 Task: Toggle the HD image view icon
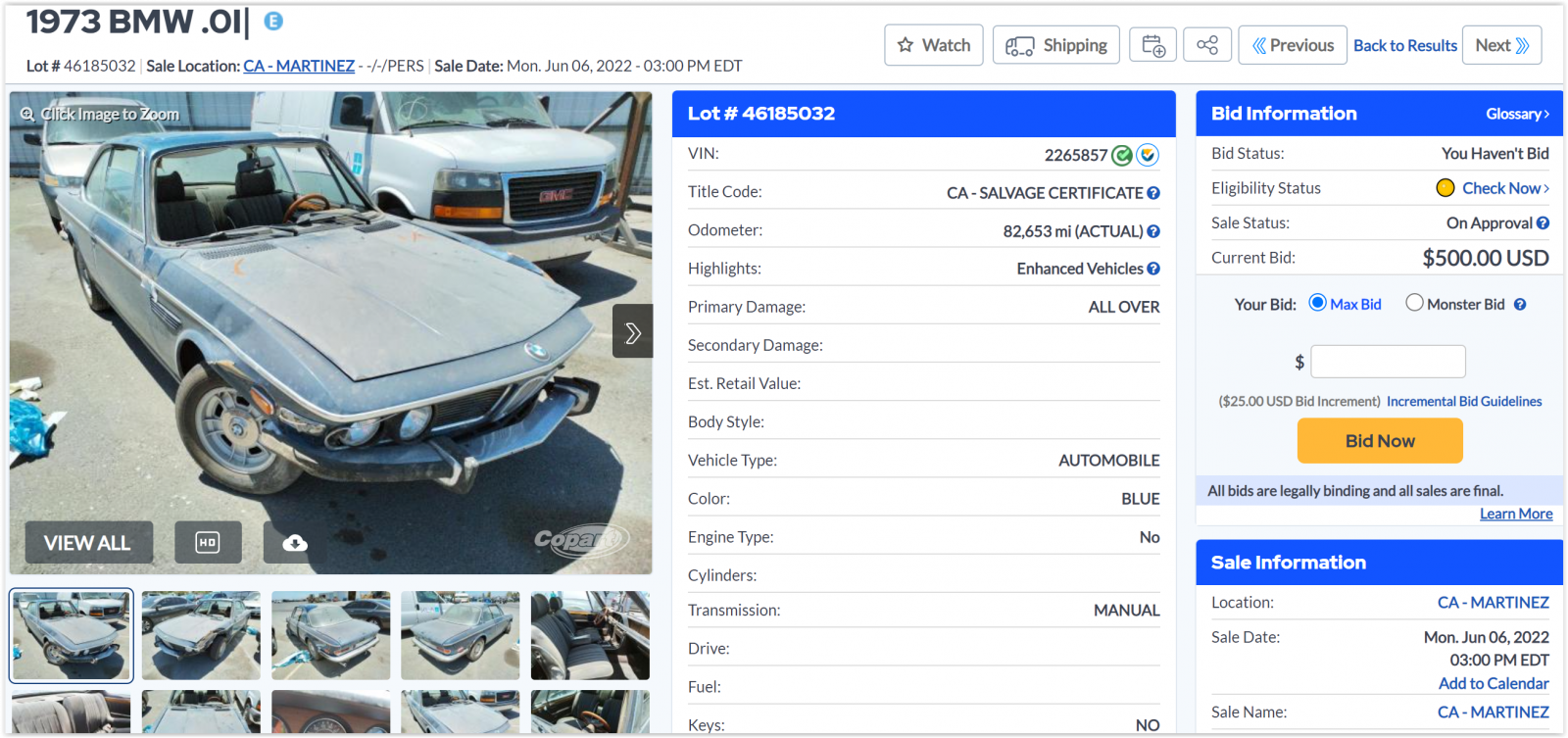click(208, 543)
